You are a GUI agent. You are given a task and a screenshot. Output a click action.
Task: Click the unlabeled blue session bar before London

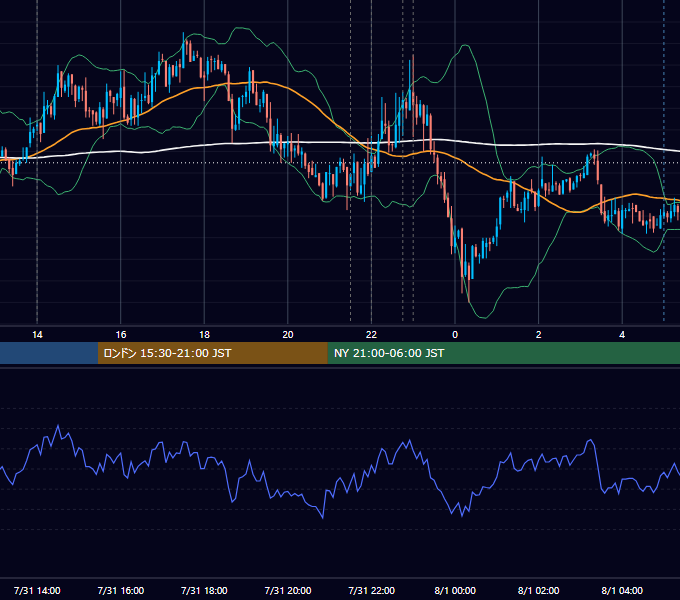pos(49,353)
